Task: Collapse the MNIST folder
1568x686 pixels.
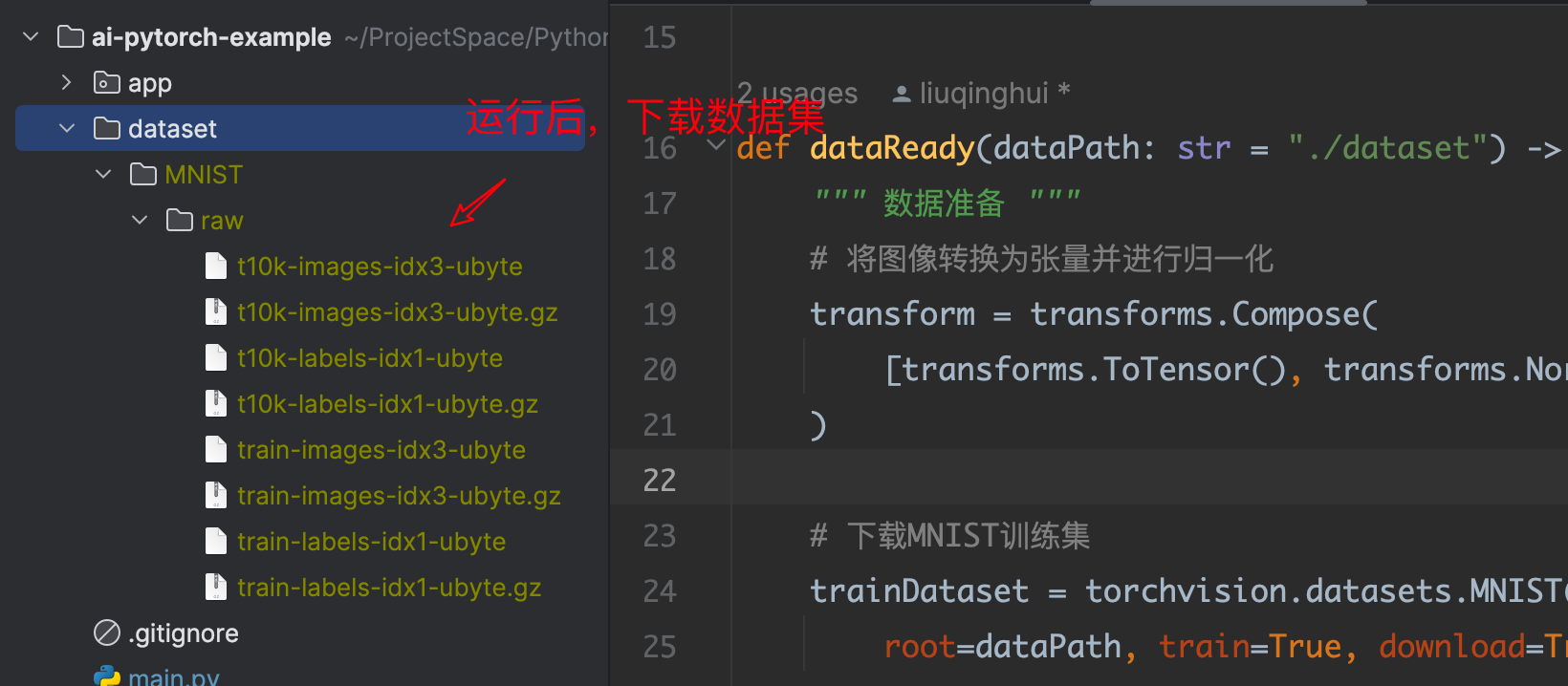Action: 103,175
